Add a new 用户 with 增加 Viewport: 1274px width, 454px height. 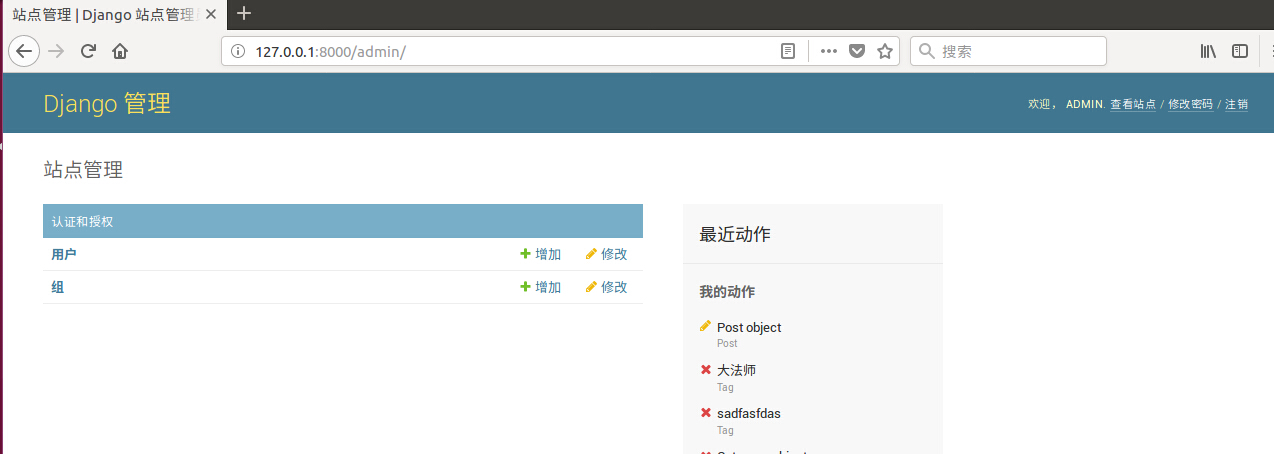coord(541,254)
